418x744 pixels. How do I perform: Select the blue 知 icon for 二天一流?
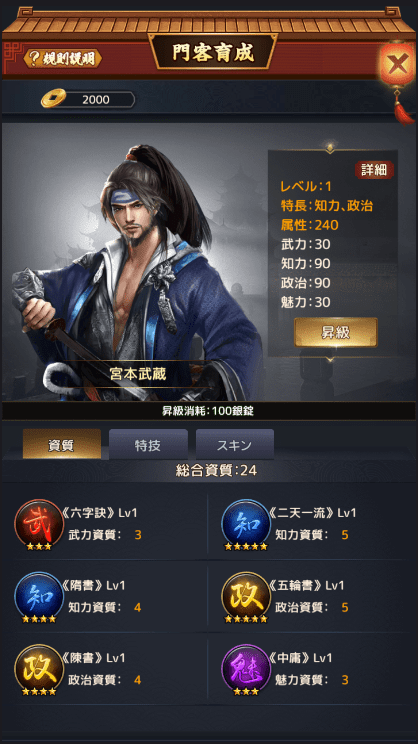point(246,523)
